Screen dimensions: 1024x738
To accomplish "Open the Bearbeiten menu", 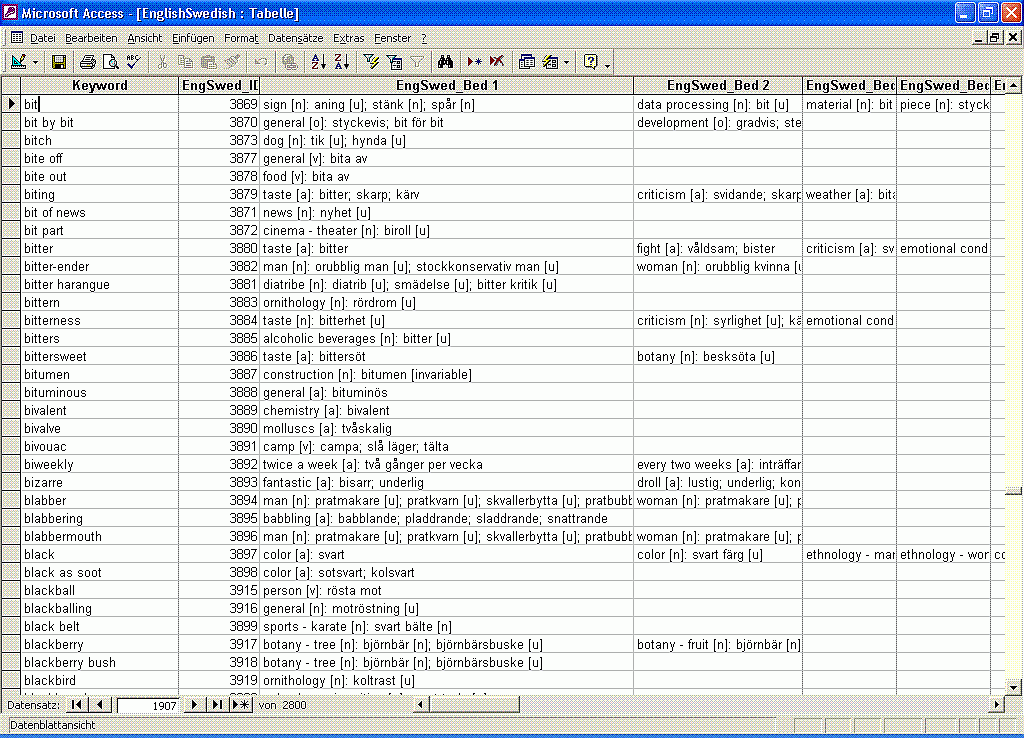I will click(x=91, y=39).
